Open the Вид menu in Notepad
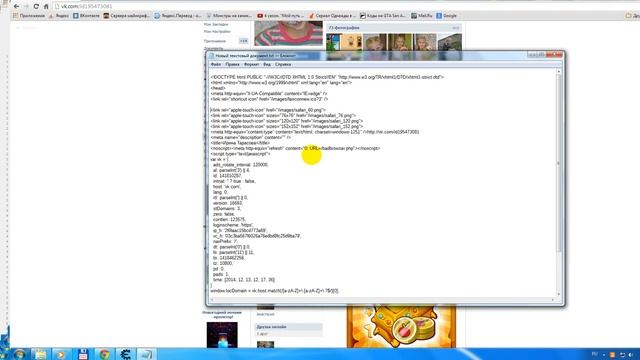The height and width of the screenshot is (360, 640). click(x=267, y=64)
